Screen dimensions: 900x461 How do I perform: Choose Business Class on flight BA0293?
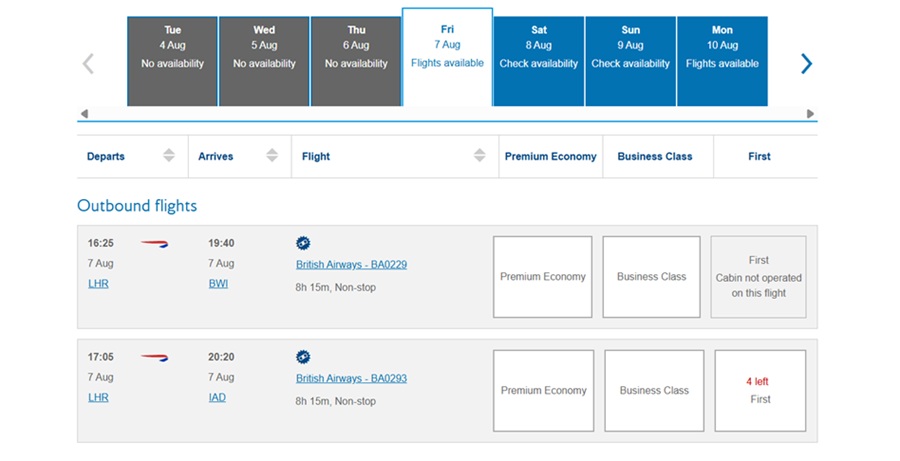[x=654, y=391]
